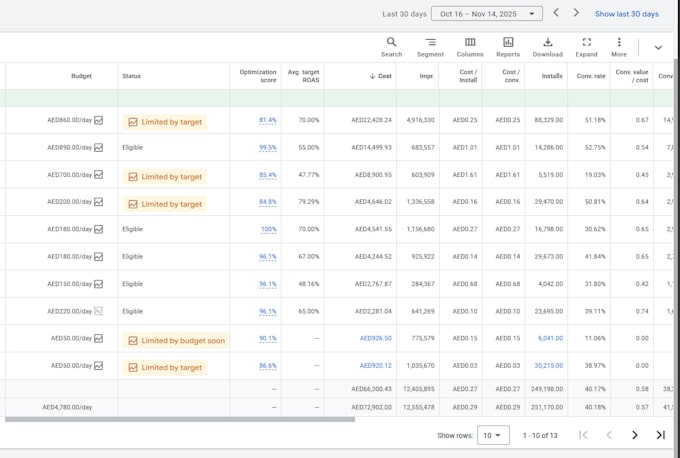
Task: Open the 99.5% optimization score
Action: tap(268, 147)
